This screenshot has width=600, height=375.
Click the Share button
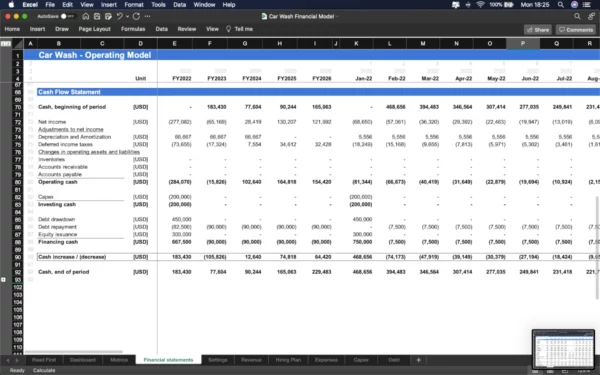coord(538,29)
